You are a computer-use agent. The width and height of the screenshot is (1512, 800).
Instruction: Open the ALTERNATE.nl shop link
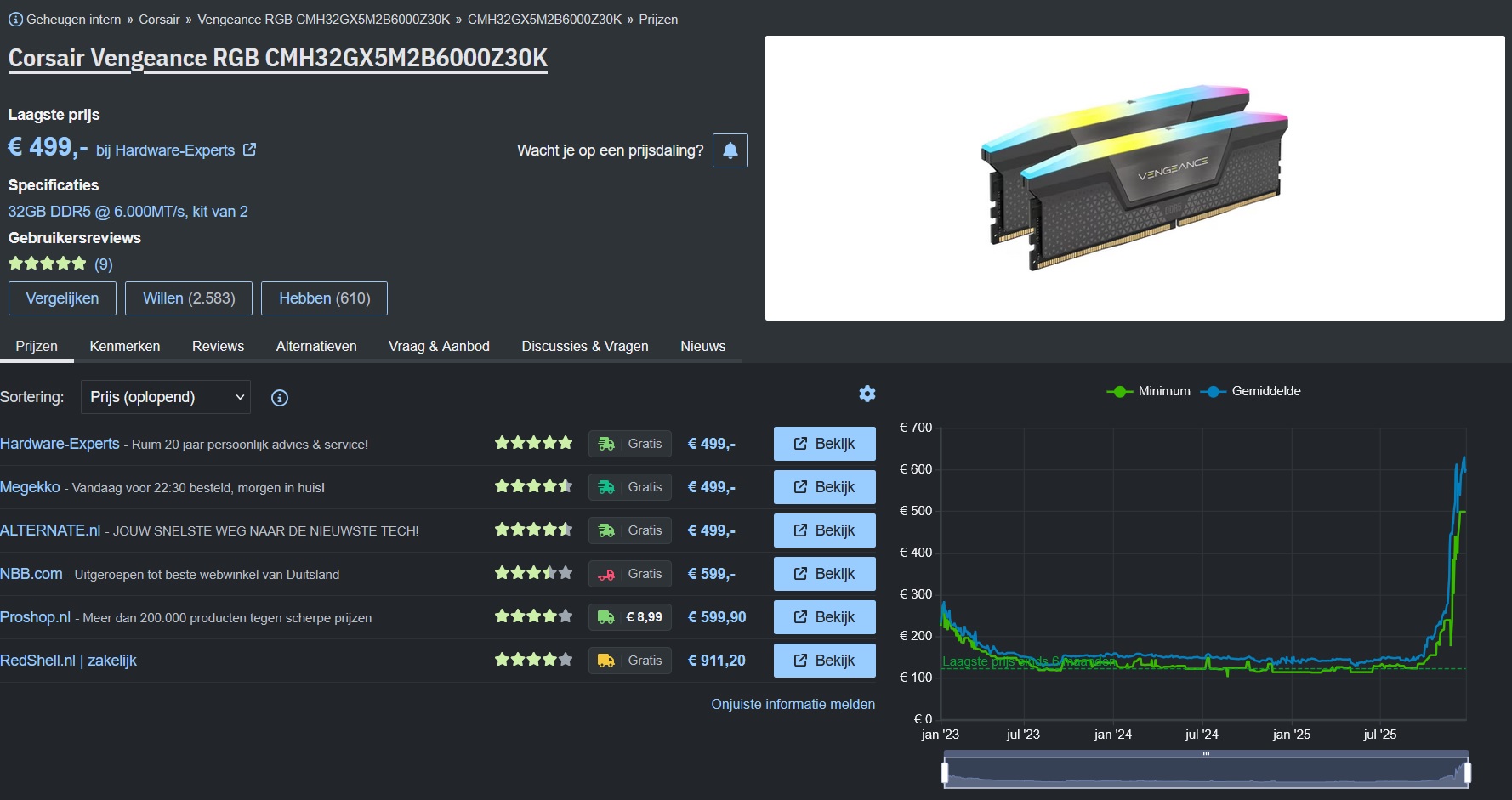pos(50,530)
